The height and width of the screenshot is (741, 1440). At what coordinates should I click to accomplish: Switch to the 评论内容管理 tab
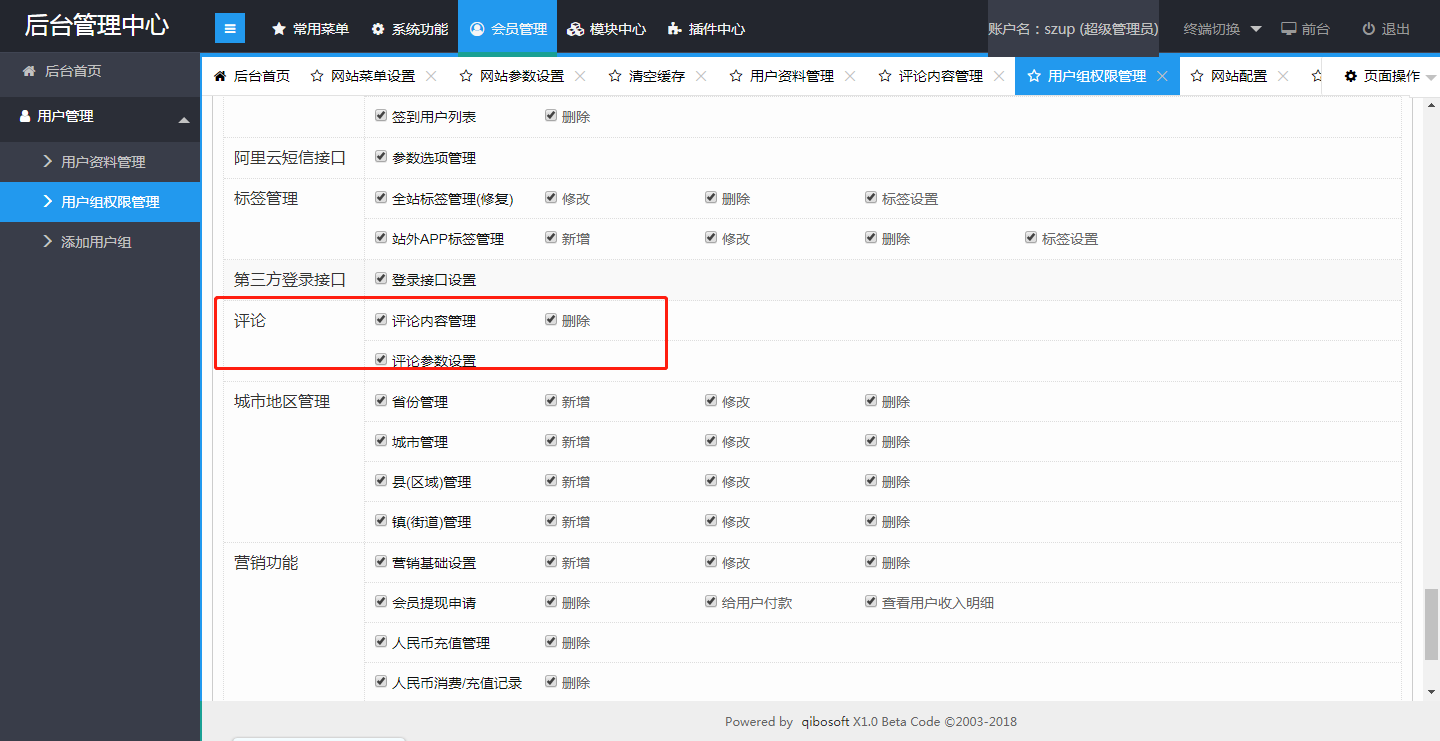click(x=940, y=76)
